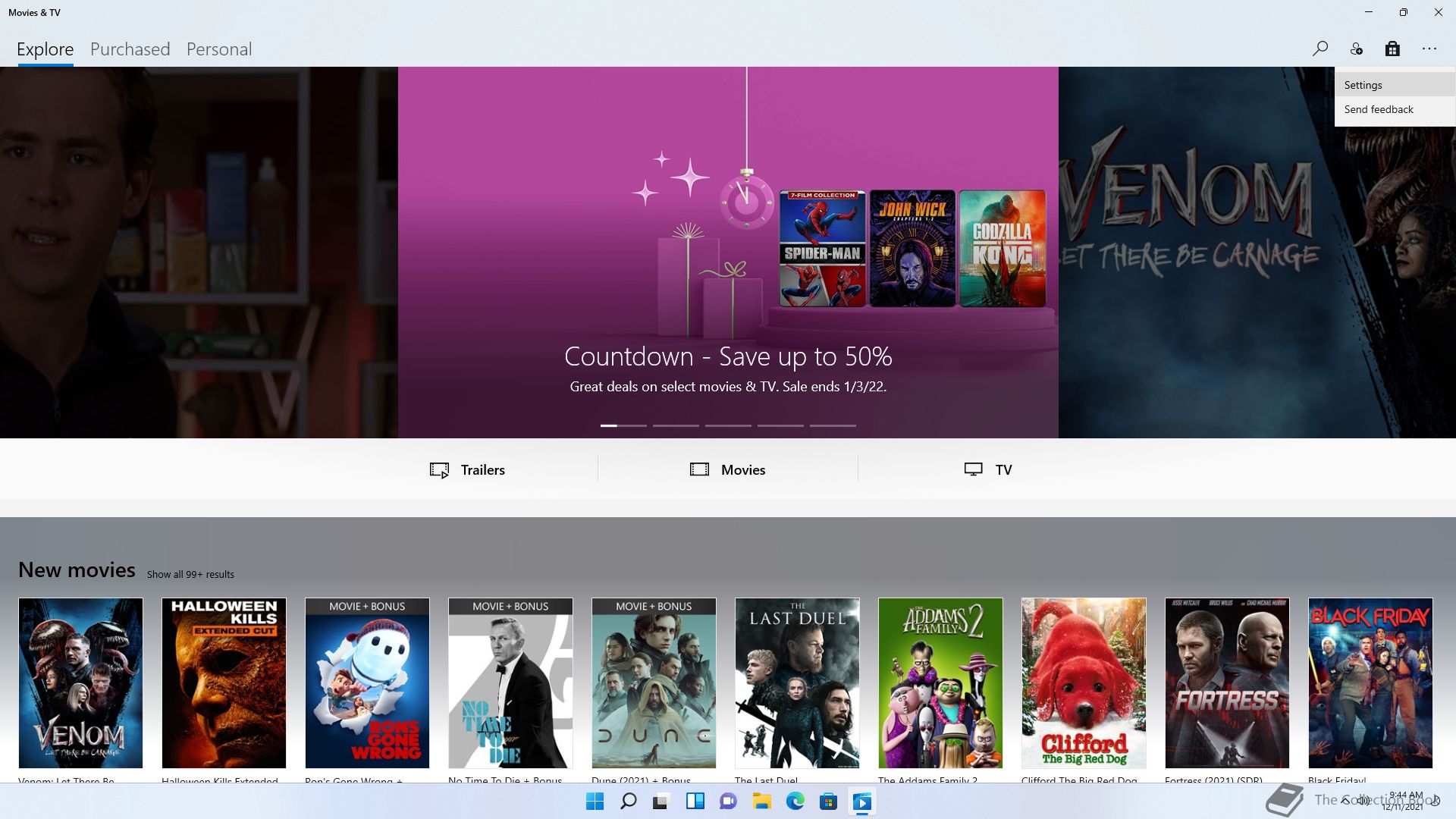The image size is (1456, 819).
Task: Open the No Time To Die poster
Action: pos(510,682)
